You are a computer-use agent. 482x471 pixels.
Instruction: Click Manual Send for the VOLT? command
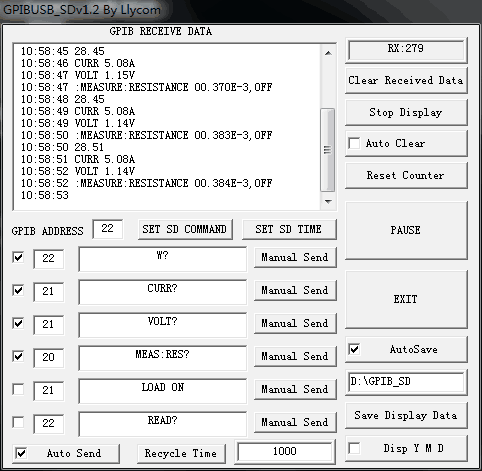point(295,323)
